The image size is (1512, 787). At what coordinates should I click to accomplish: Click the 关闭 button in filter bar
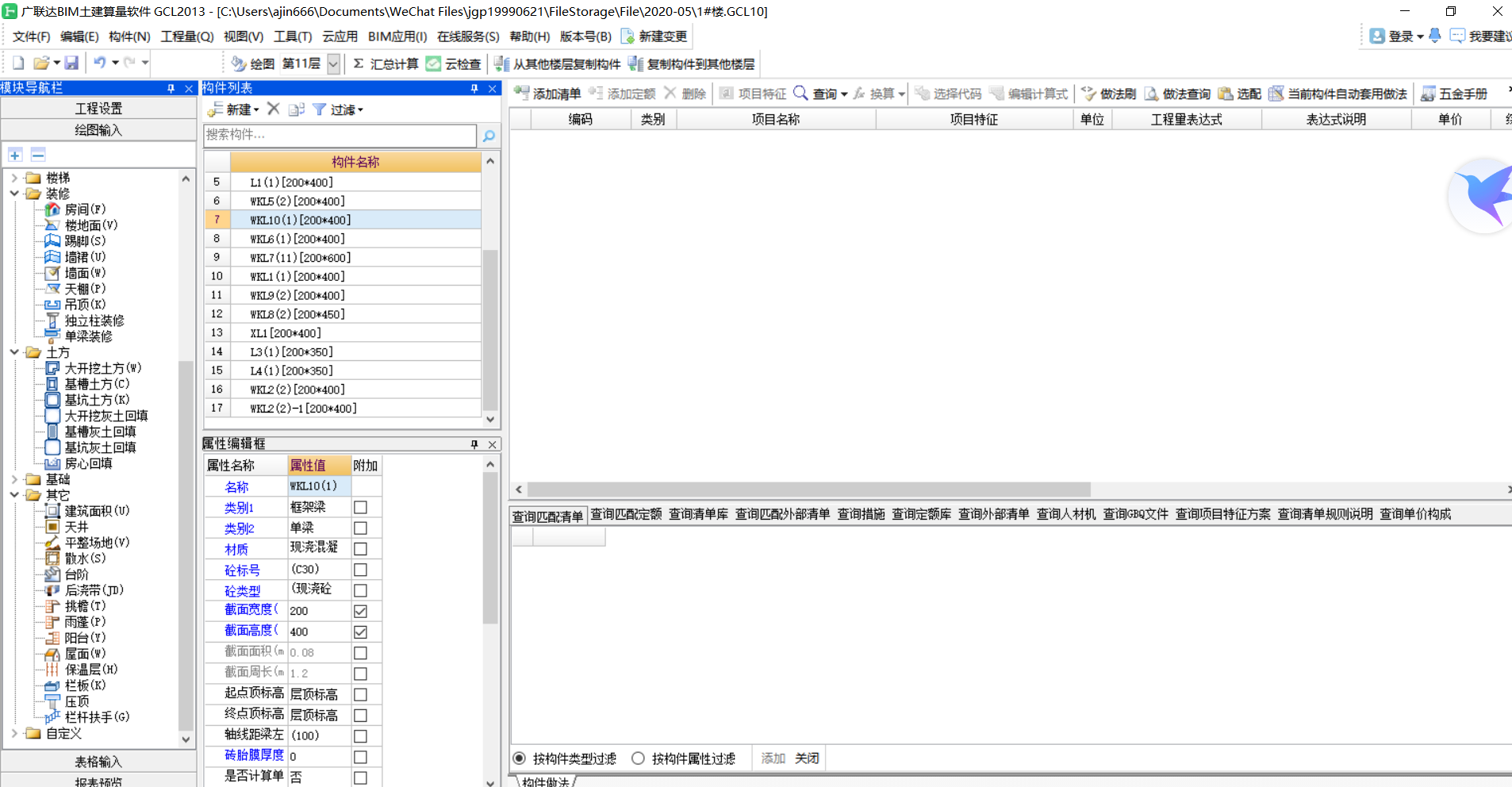point(807,758)
